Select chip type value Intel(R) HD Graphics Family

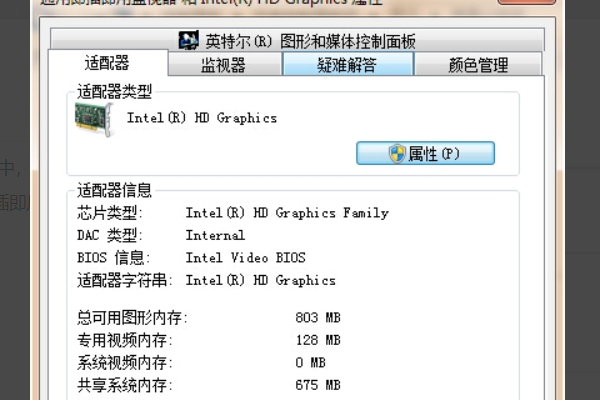coord(287,213)
